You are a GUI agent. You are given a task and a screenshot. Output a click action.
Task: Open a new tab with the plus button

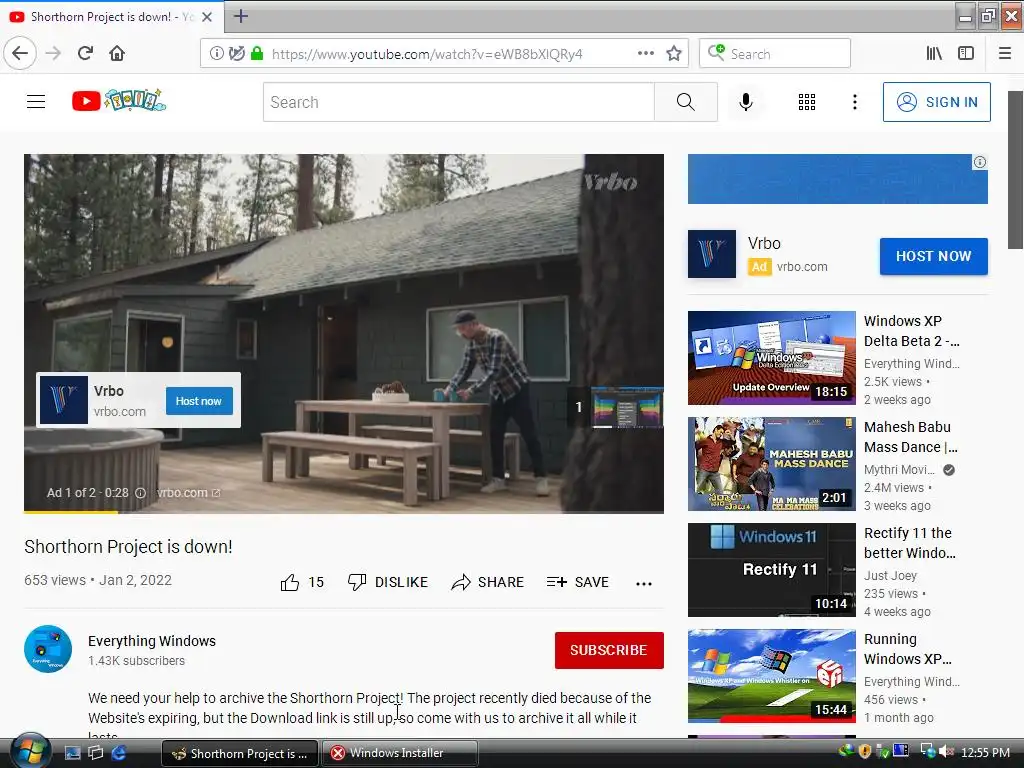point(240,16)
